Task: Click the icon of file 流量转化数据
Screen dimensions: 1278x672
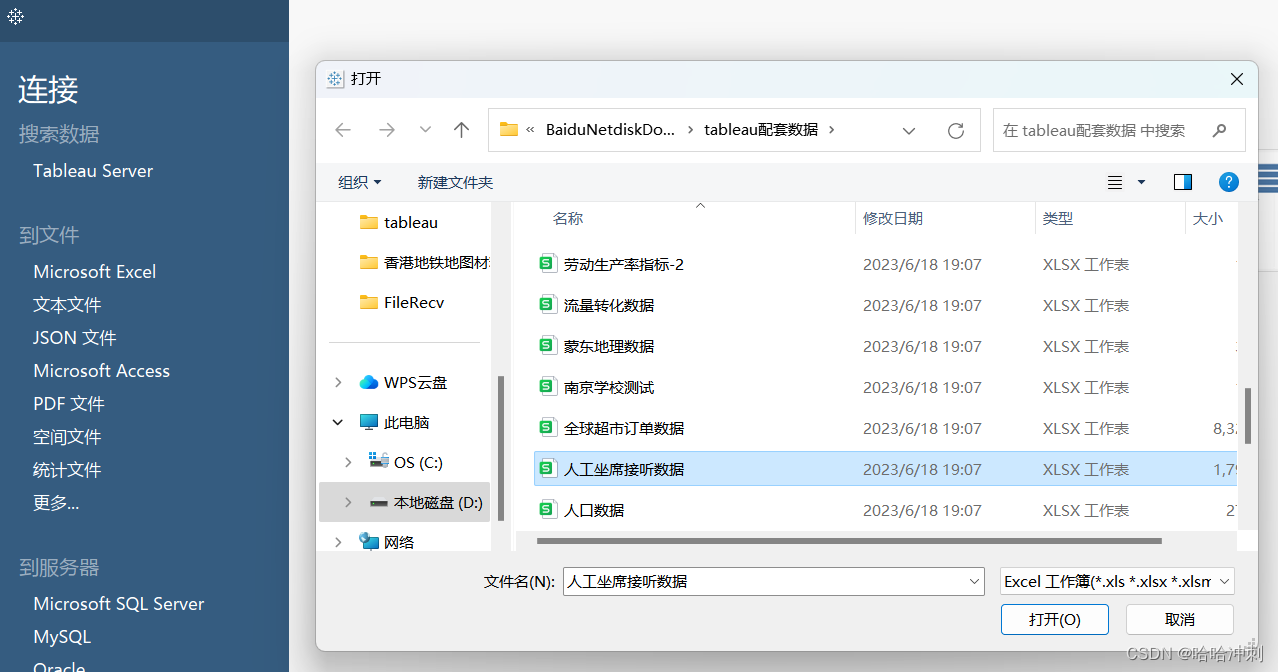Action: point(547,305)
